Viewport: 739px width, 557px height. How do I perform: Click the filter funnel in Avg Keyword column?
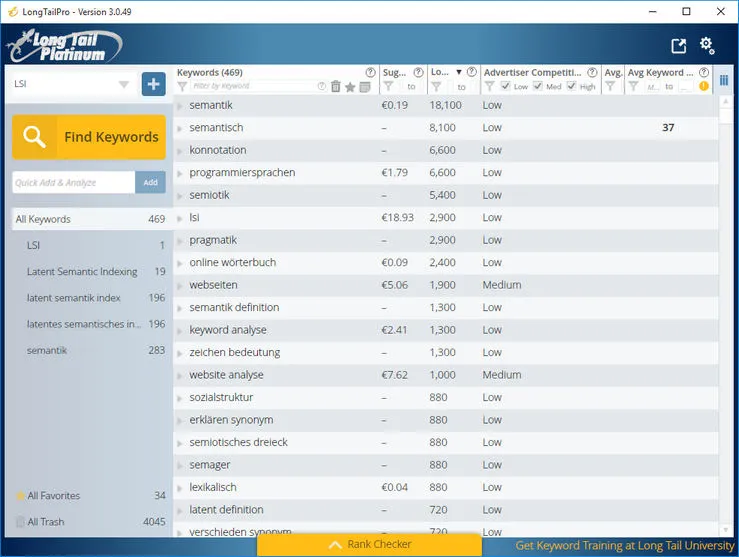633,87
